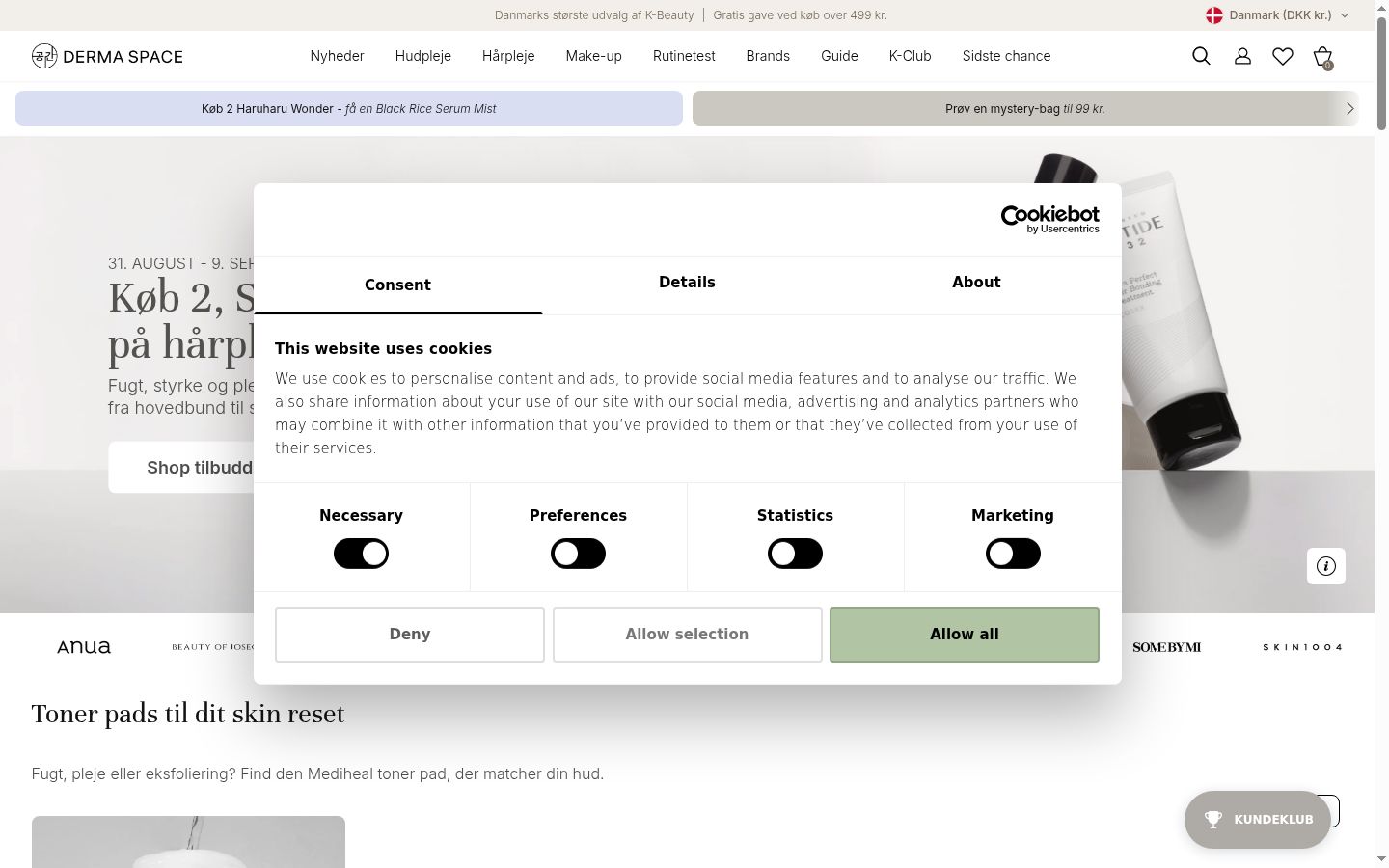Open the Some By Mi brand logo
The image size is (1389, 868).
tap(1166, 647)
